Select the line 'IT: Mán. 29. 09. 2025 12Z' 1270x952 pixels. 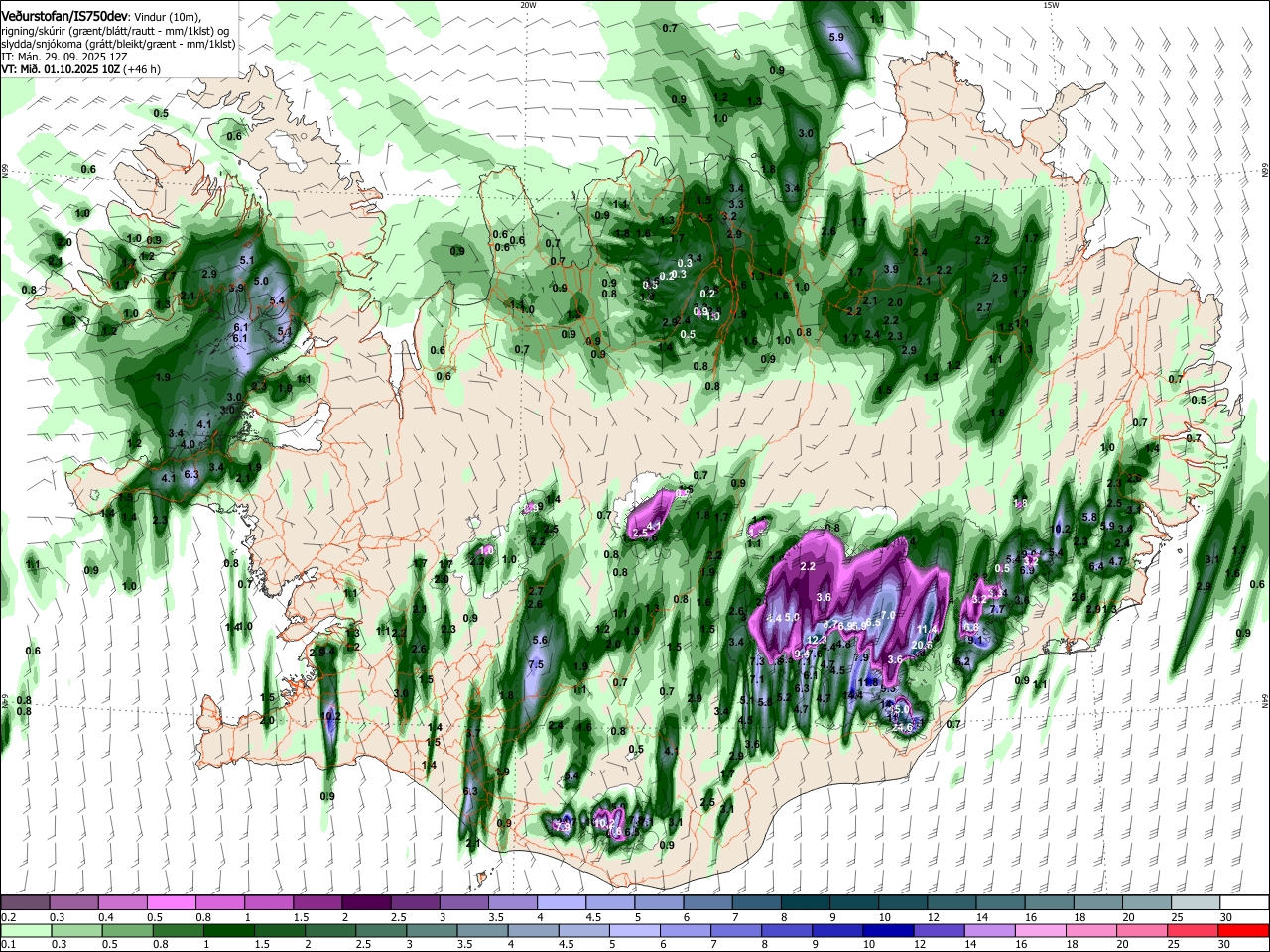click(63, 58)
